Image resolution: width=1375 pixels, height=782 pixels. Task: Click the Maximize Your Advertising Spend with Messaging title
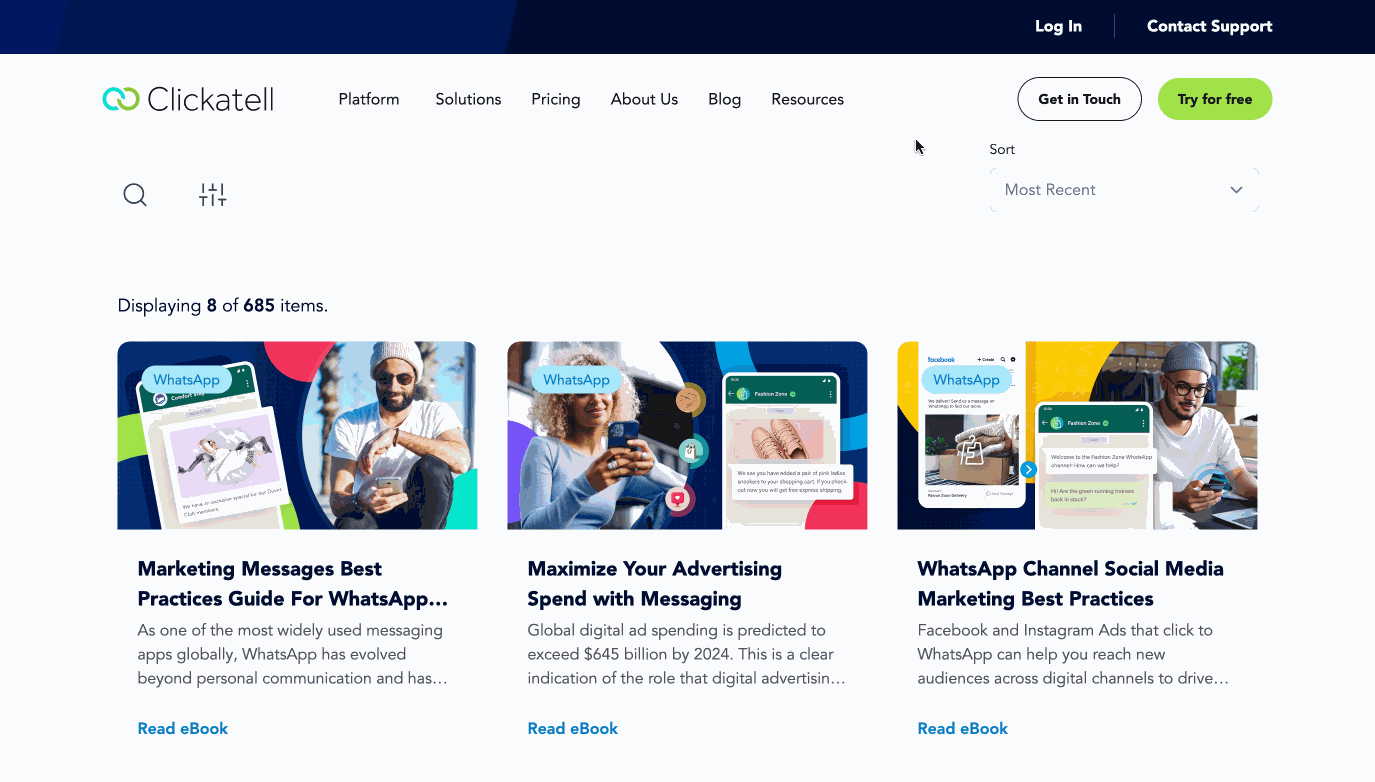(x=655, y=584)
